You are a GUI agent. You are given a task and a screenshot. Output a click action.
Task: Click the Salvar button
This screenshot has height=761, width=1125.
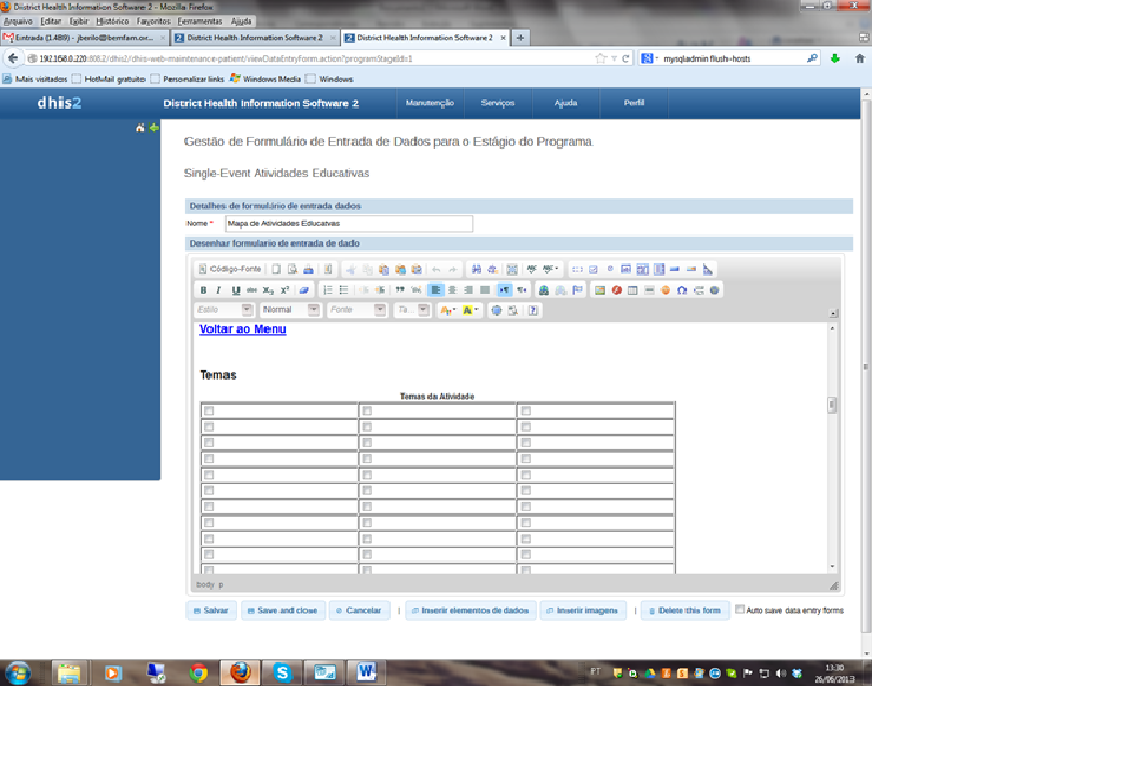[211, 610]
